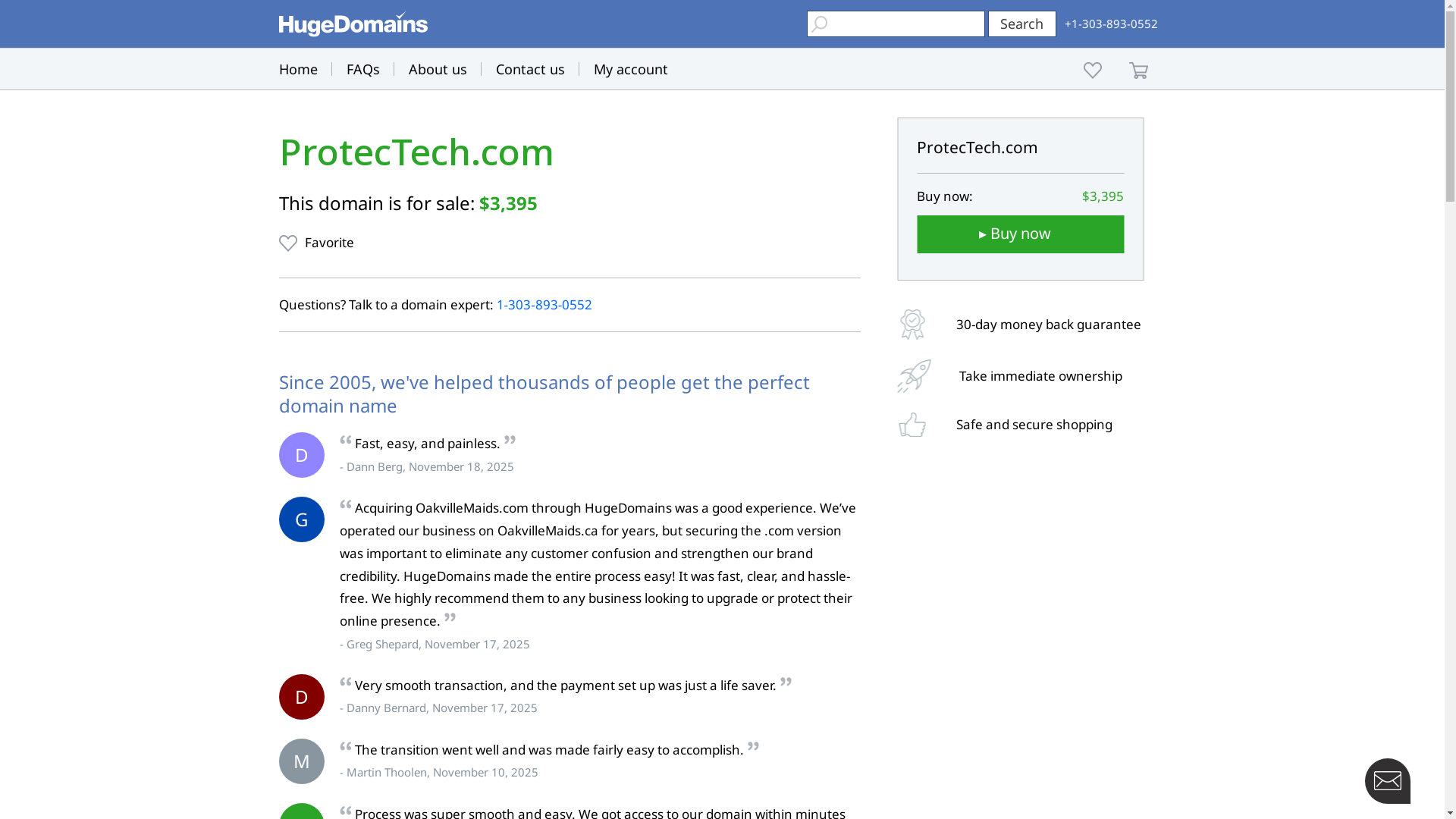The image size is (1456, 819).
Task: Click the HugeDomains logo
Action: [353, 24]
